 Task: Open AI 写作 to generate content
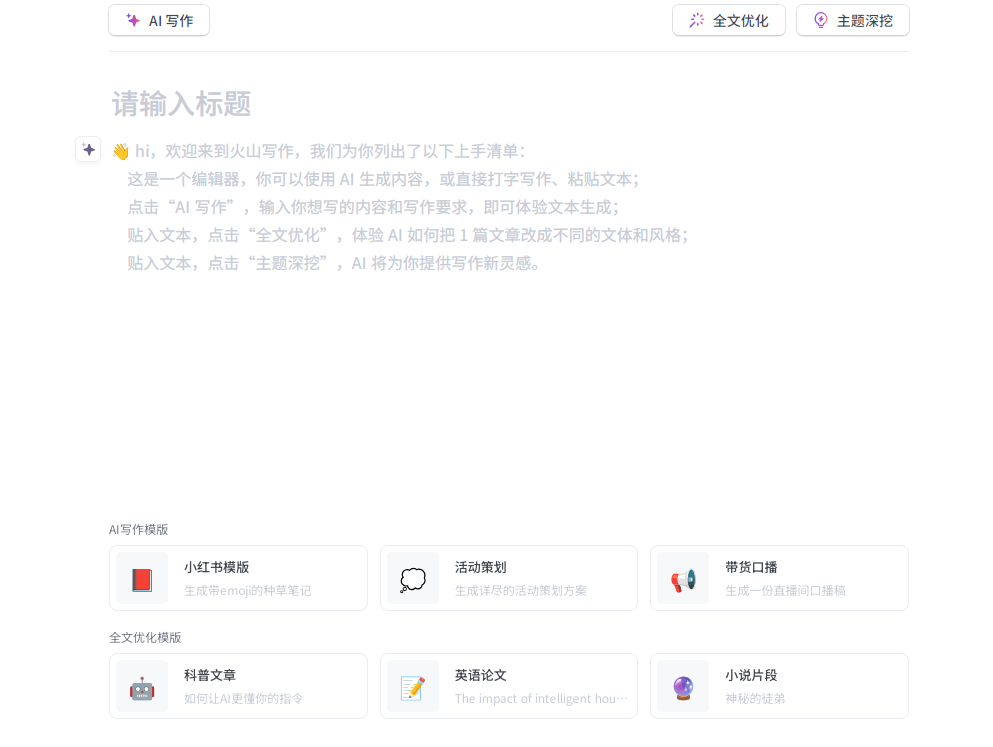tap(158, 19)
